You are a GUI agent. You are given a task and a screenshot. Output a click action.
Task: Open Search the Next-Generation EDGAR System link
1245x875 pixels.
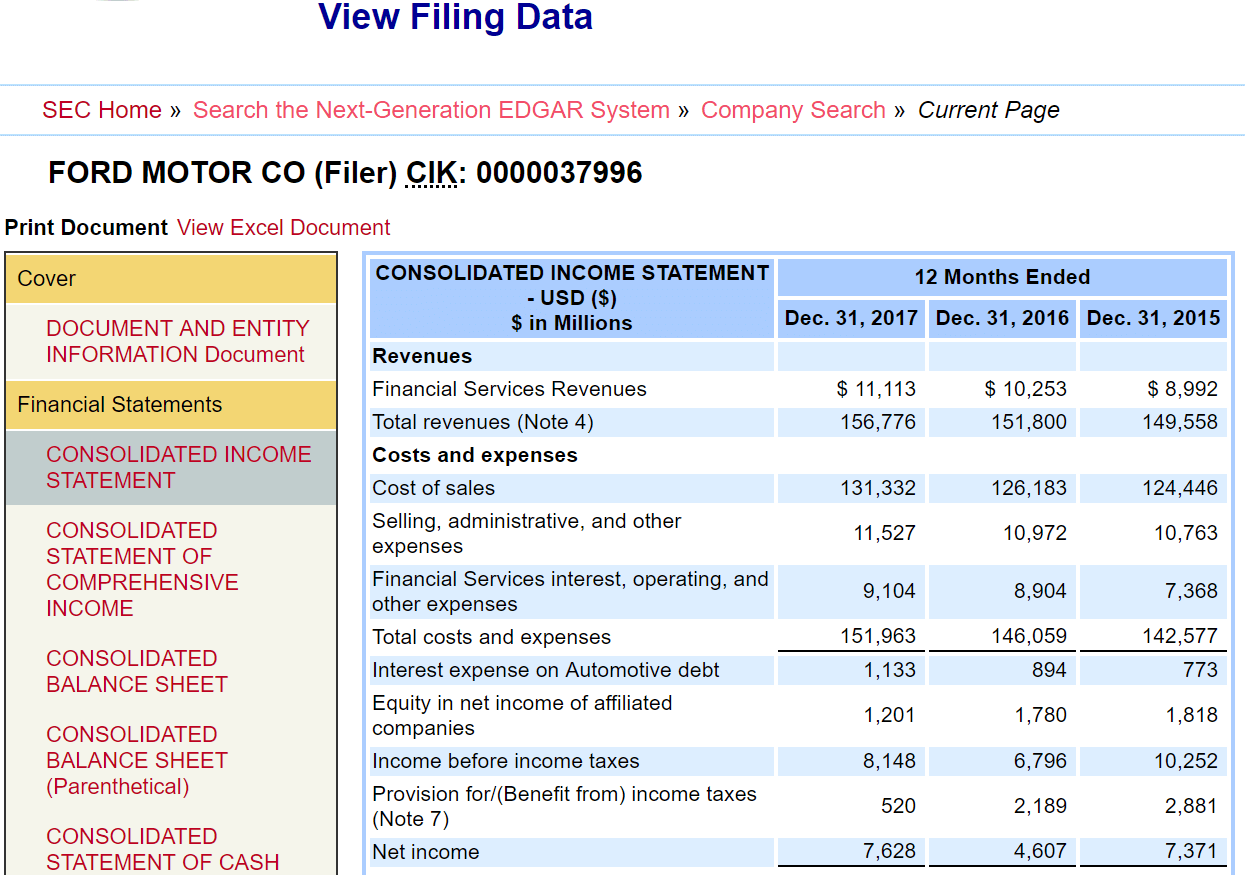click(431, 110)
